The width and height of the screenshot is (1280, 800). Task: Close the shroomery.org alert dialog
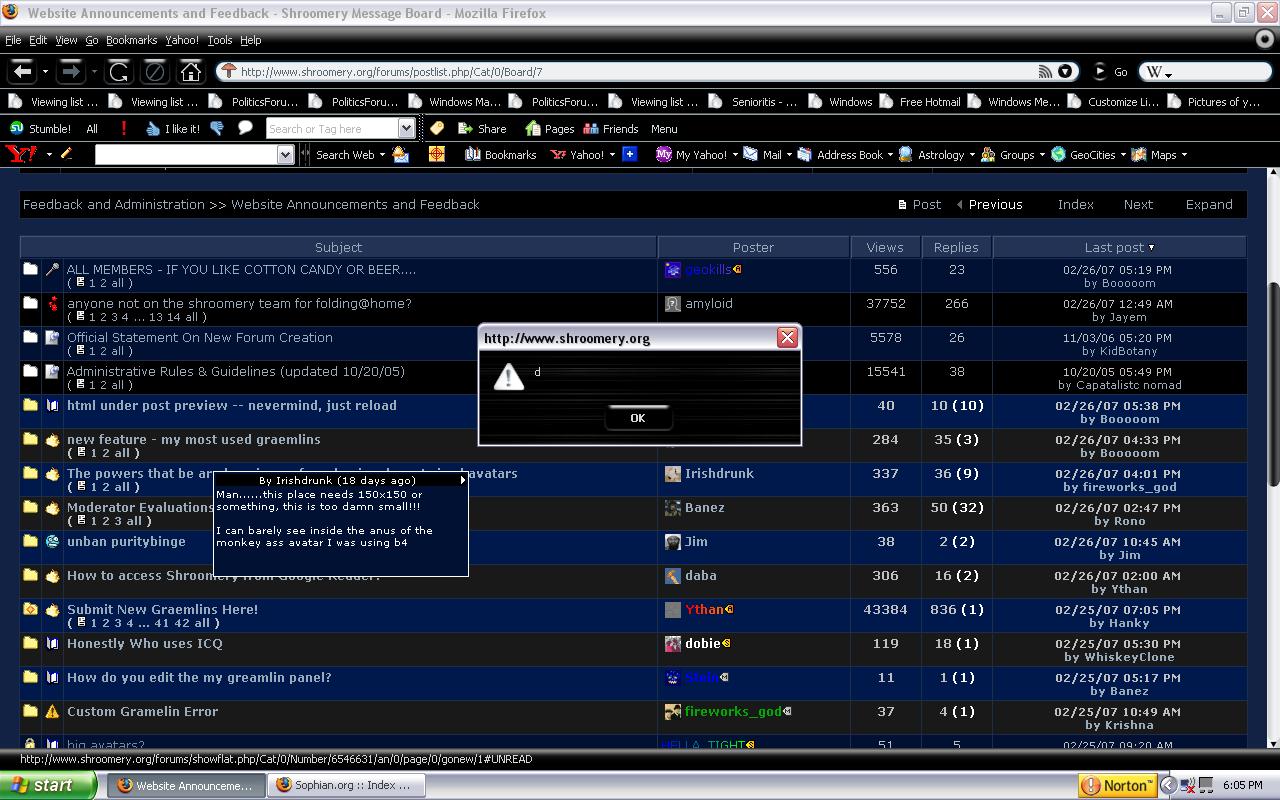click(x=787, y=337)
